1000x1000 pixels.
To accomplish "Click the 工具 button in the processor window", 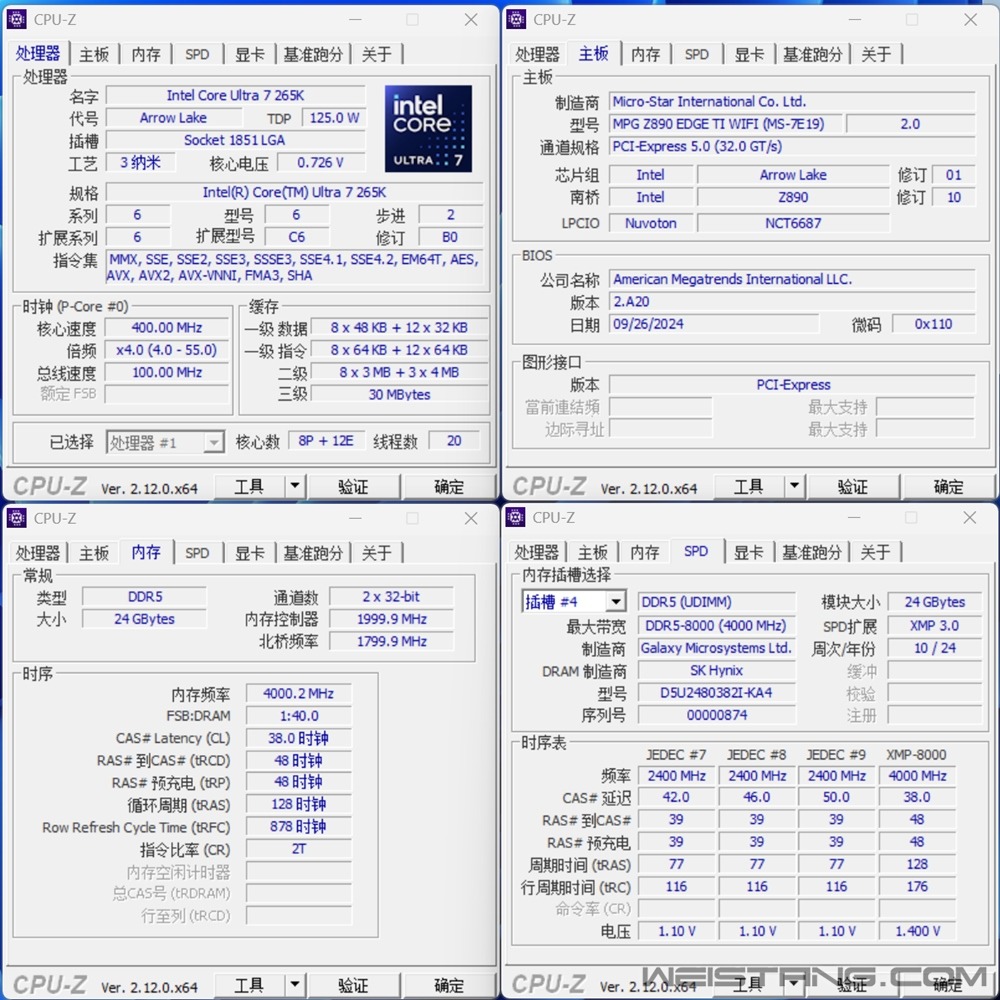I will coord(249,487).
